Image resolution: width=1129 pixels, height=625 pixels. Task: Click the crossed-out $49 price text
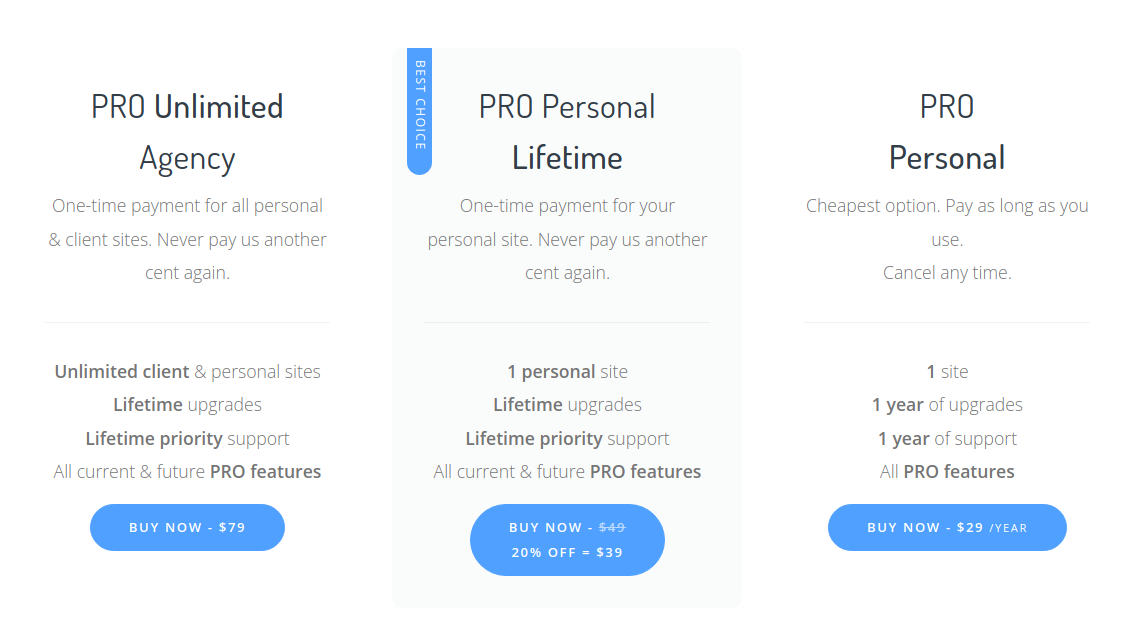click(612, 527)
